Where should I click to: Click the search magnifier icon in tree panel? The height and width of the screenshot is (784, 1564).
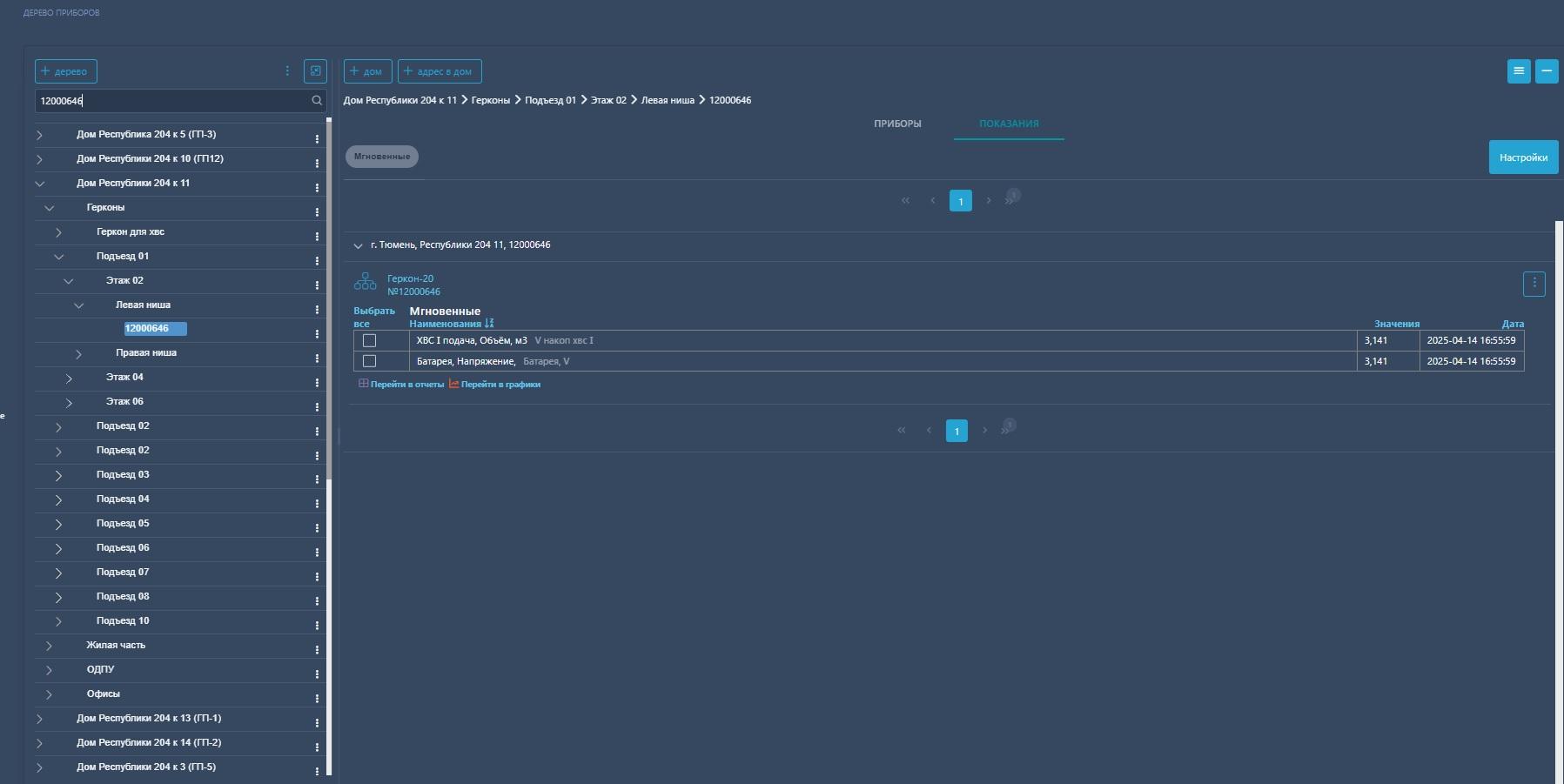pyautogui.click(x=317, y=101)
